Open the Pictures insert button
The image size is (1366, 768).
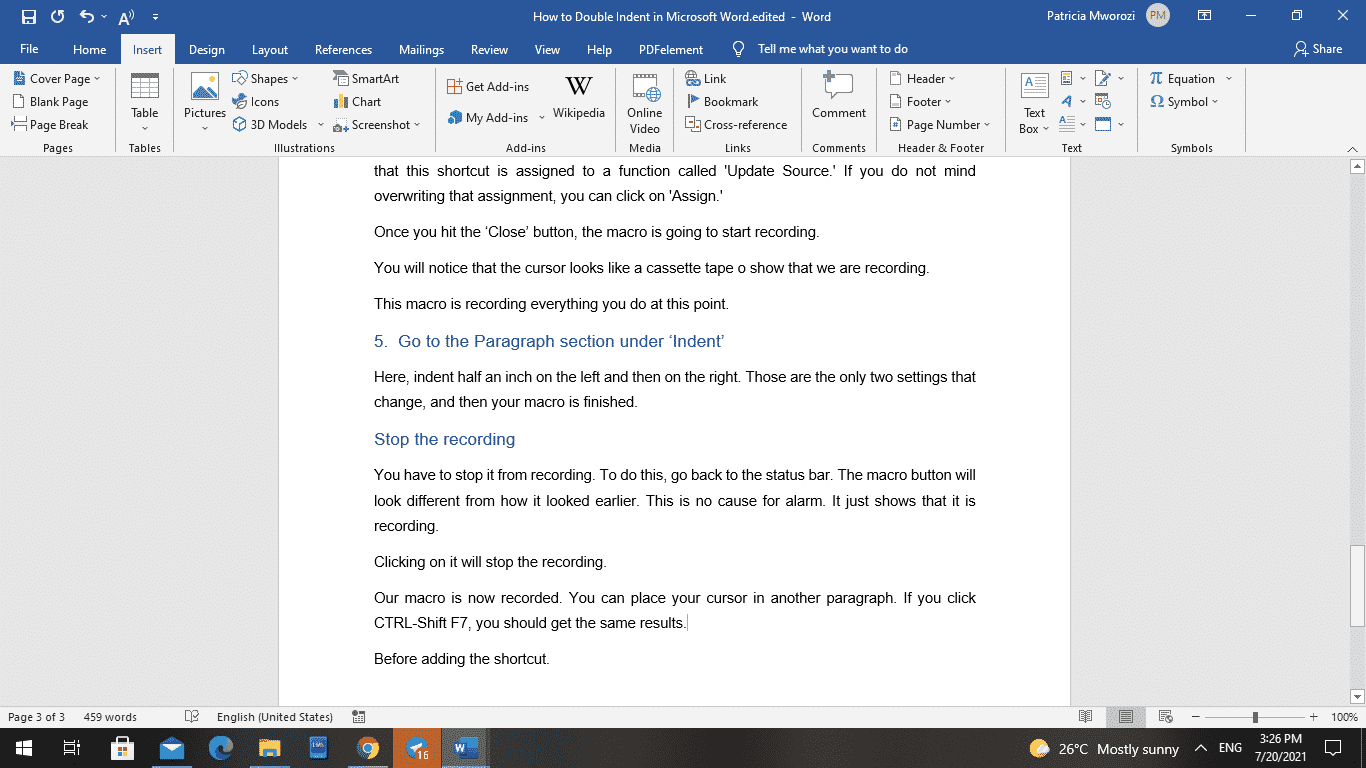click(x=205, y=102)
